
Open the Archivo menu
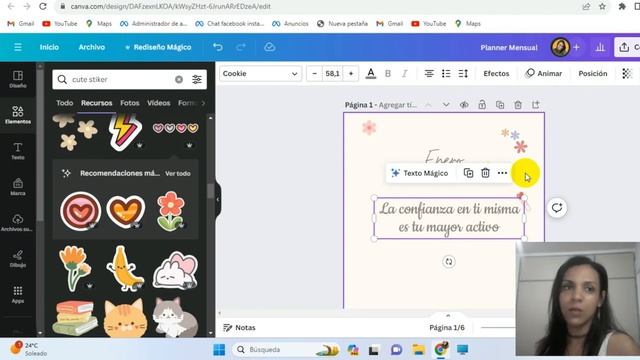pos(92,47)
